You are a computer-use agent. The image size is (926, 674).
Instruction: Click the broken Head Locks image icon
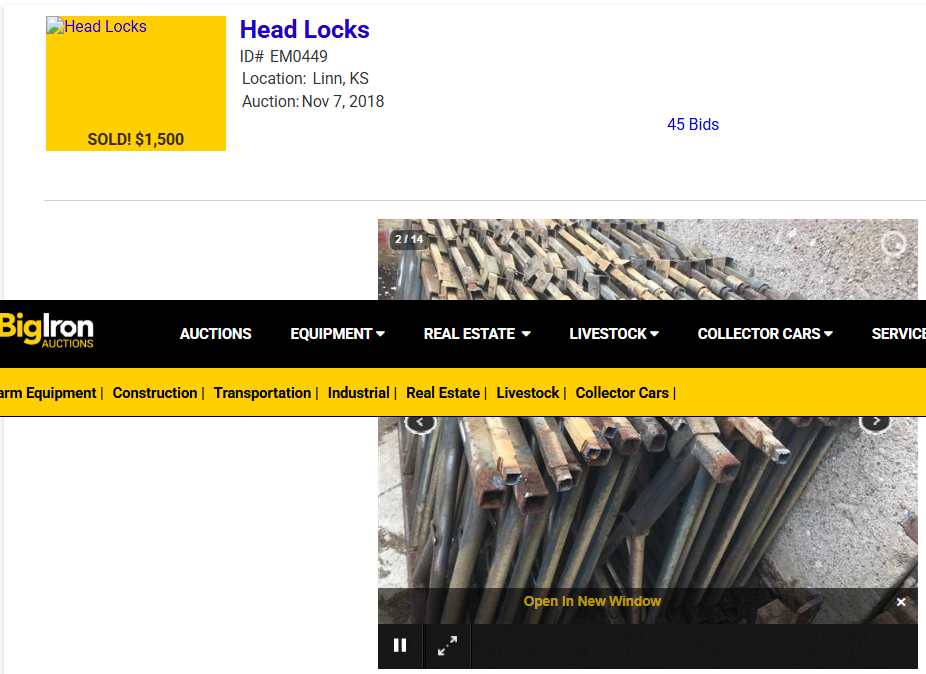point(55,25)
